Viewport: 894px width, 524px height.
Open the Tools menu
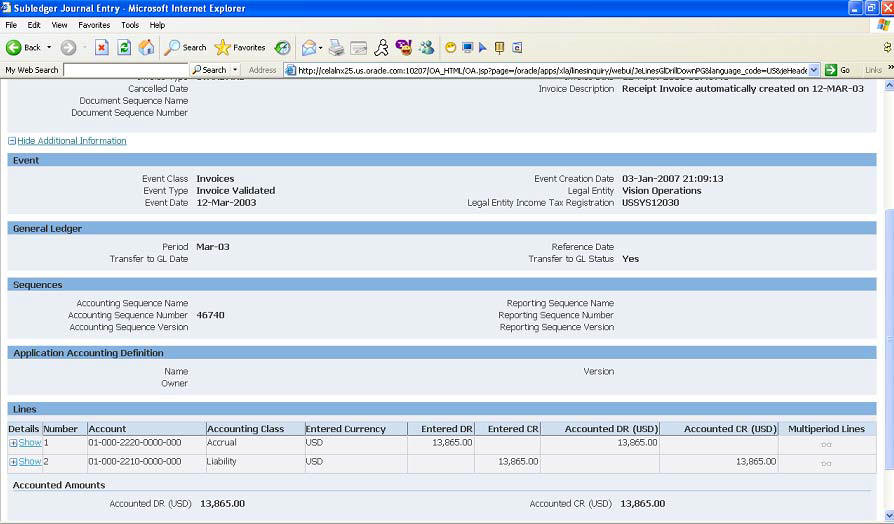pos(130,25)
